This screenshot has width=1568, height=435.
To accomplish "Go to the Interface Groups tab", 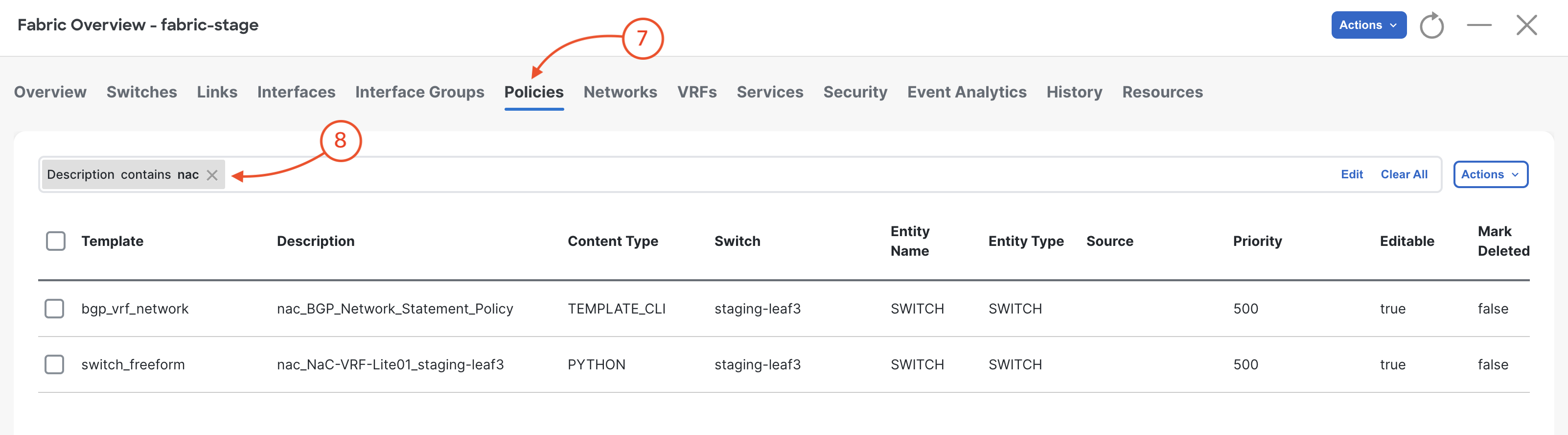I will (419, 92).
